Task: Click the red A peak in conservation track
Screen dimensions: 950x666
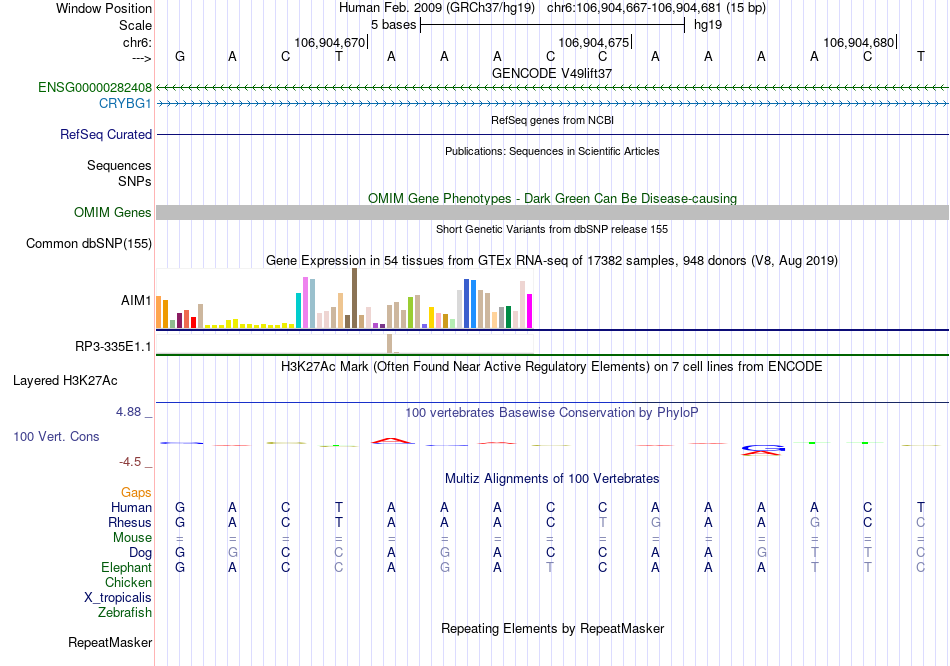Action: pos(393,441)
